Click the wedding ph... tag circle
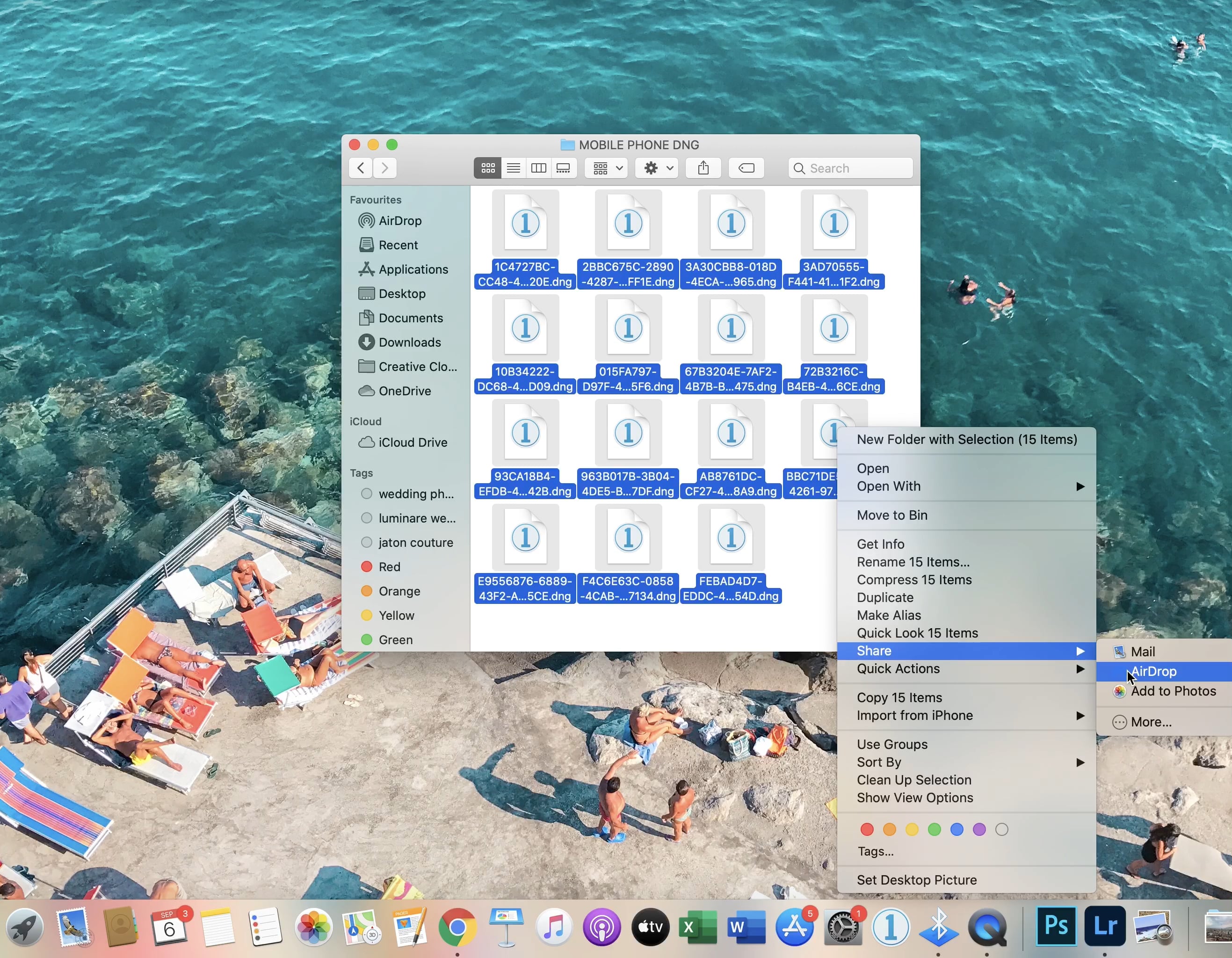 point(367,494)
